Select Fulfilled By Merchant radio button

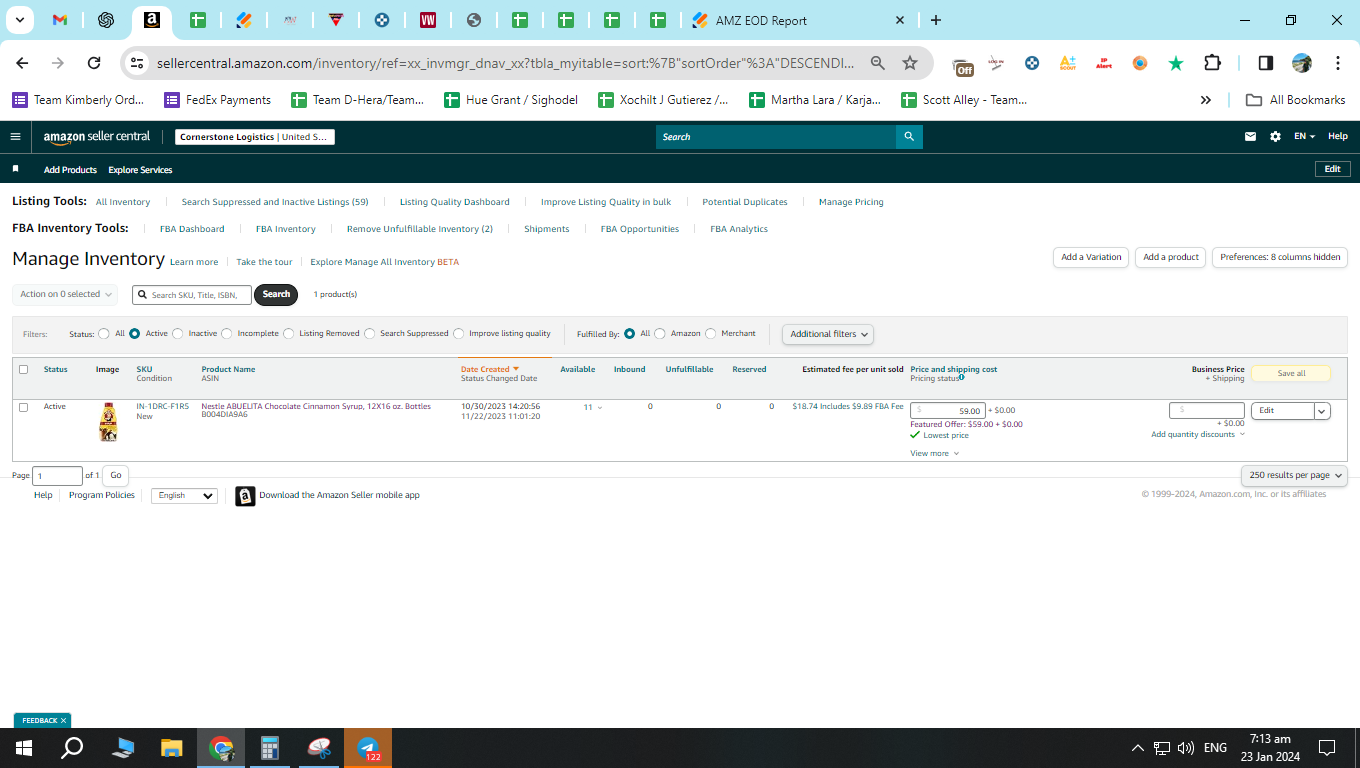tap(711, 334)
